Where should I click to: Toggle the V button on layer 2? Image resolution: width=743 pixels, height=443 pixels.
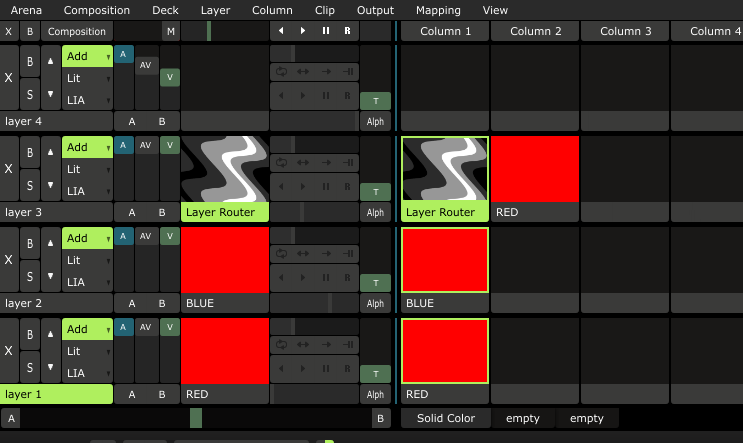coord(170,236)
